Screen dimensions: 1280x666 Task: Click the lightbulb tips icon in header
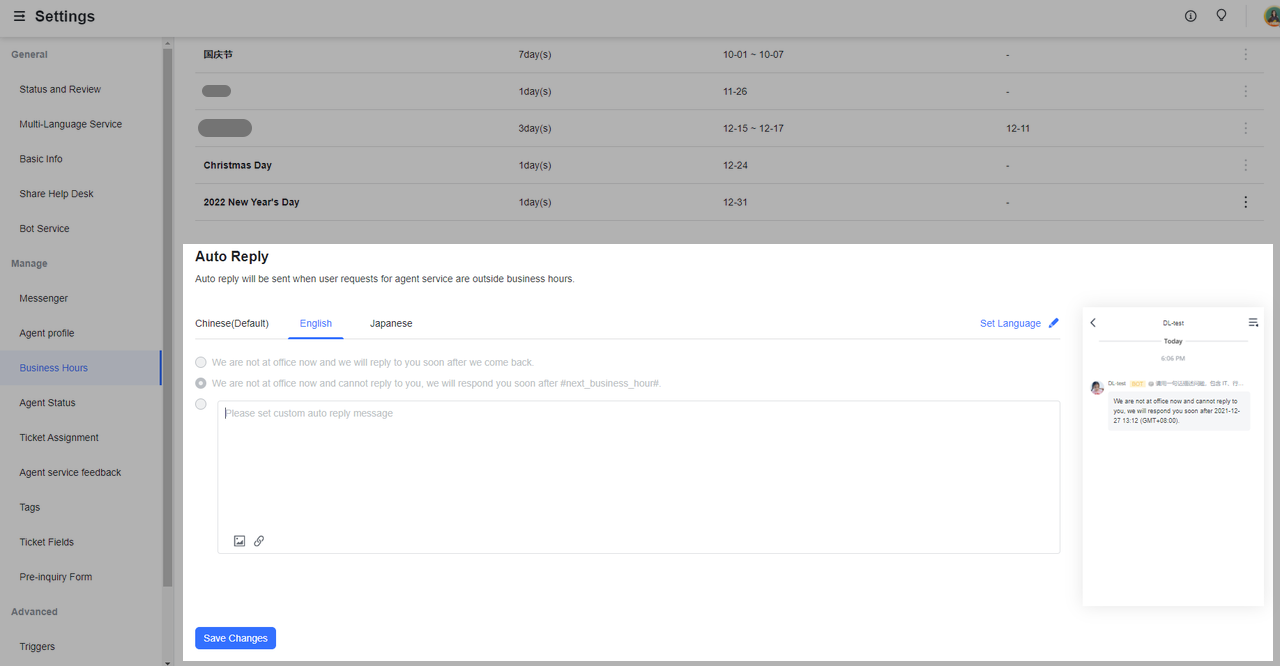[x=1221, y=16]
